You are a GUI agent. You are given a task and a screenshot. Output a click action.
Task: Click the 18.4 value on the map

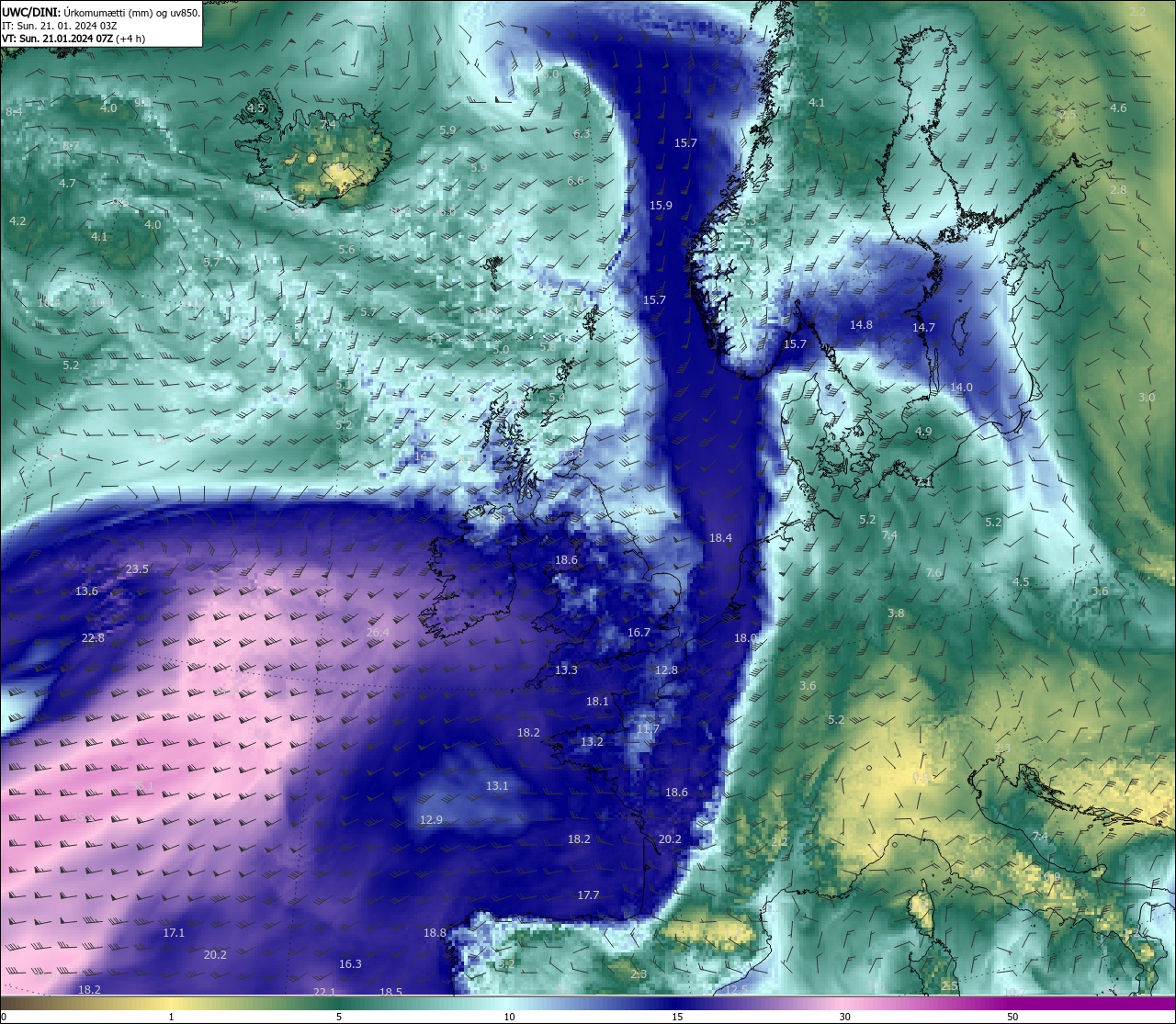[x=720, y=538]
